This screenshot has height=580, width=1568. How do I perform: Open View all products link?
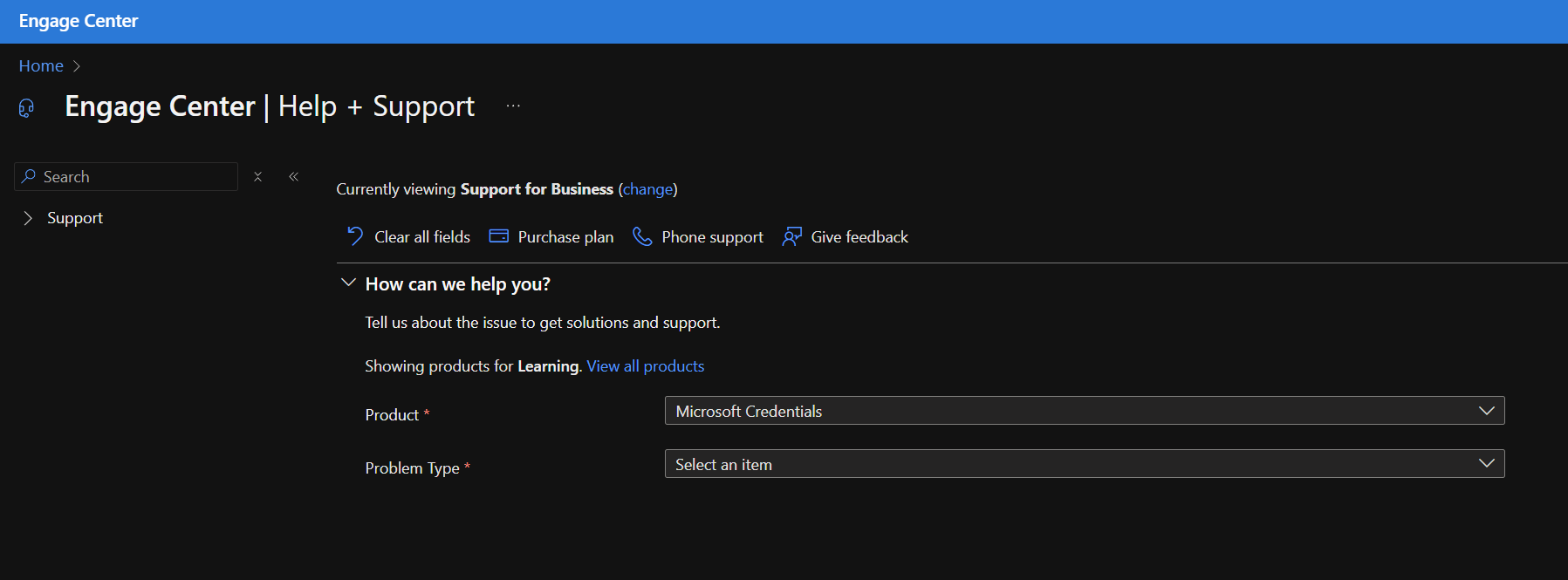[646, 366]
